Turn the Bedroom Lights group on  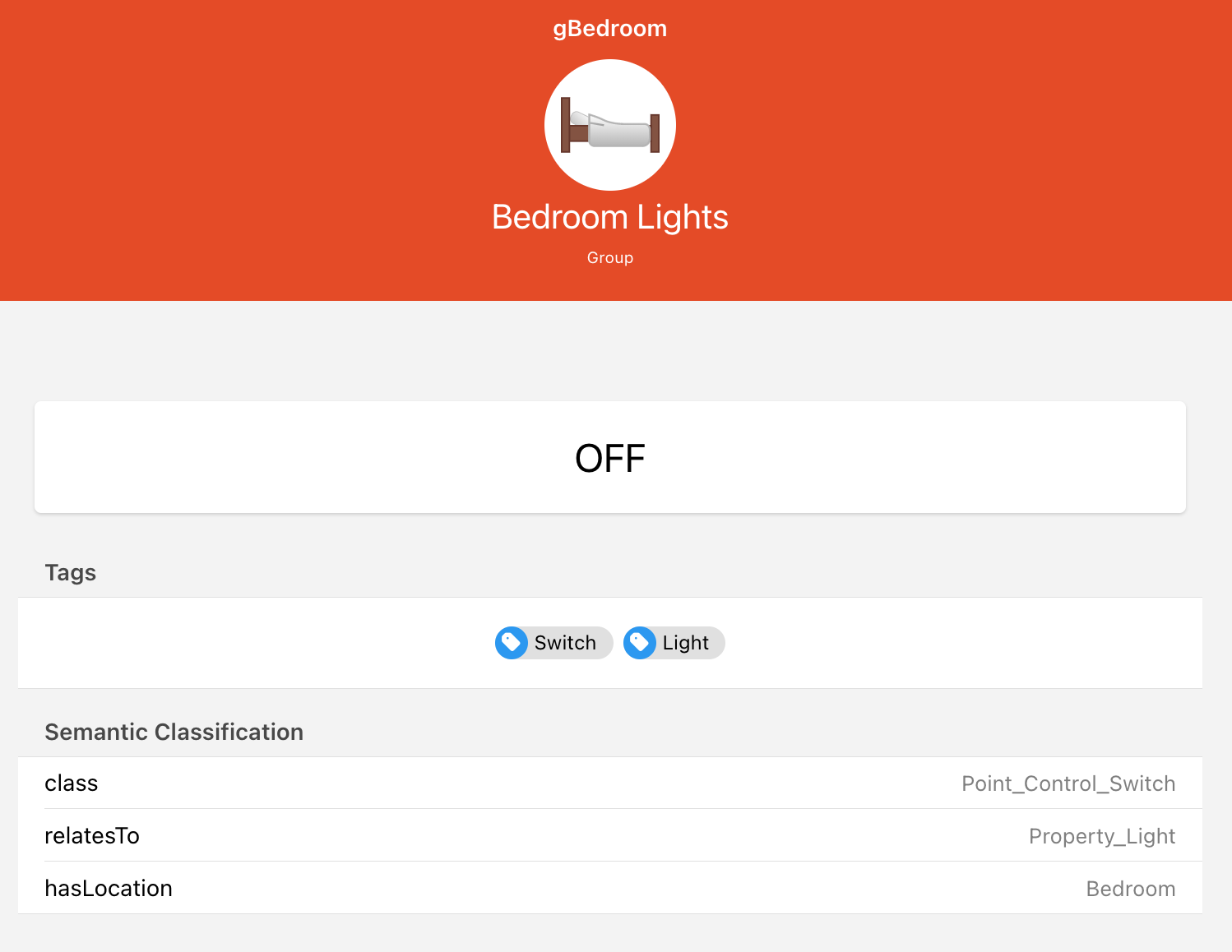pos(609,457)
